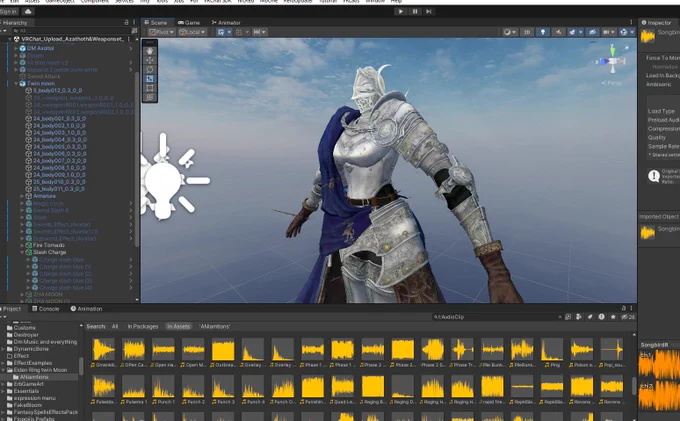Toggle hidden packages visibility count
Screen dimensions: 680x421
[x=628, y=317]
